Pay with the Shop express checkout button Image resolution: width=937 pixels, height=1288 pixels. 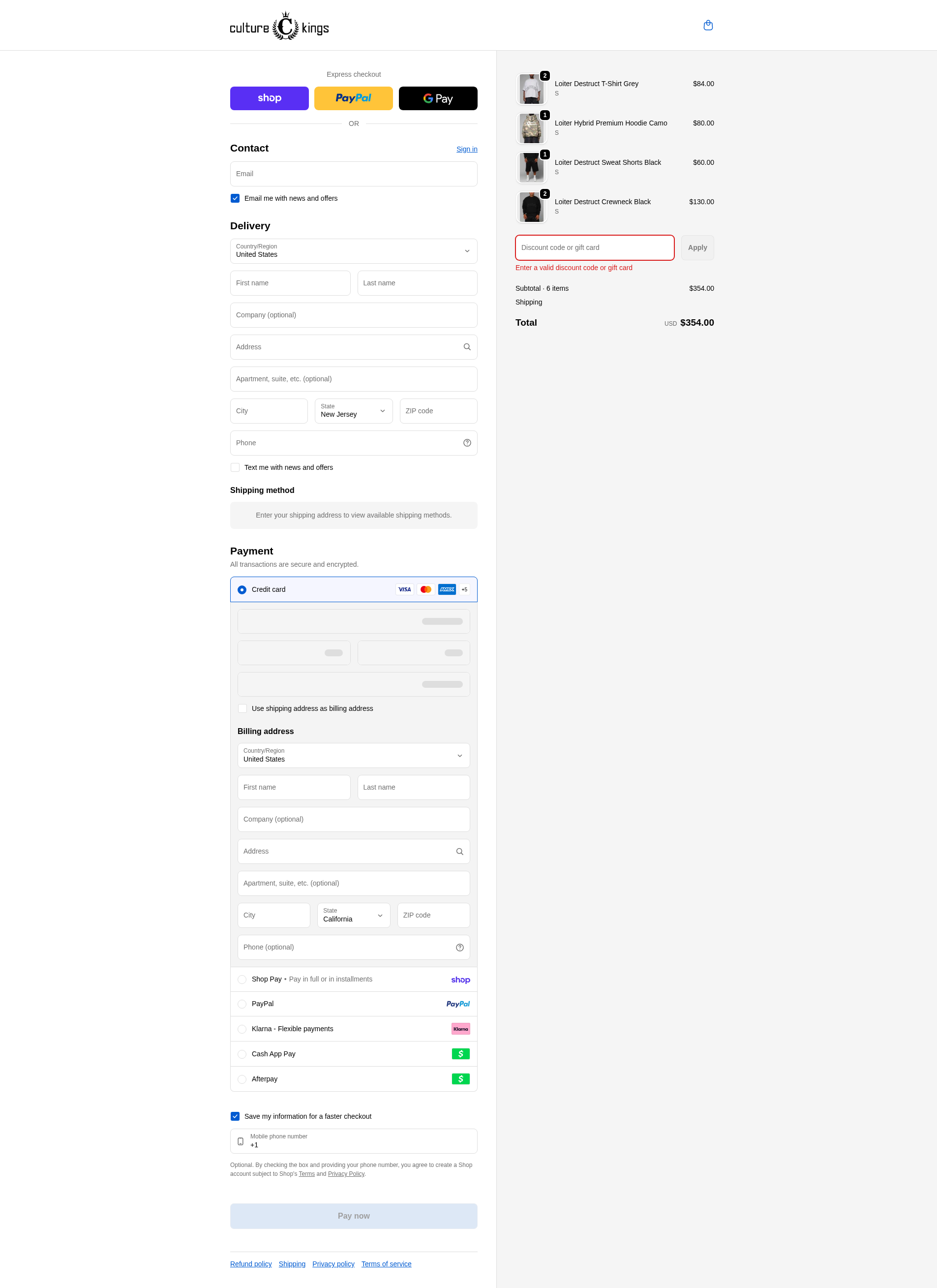269,98
